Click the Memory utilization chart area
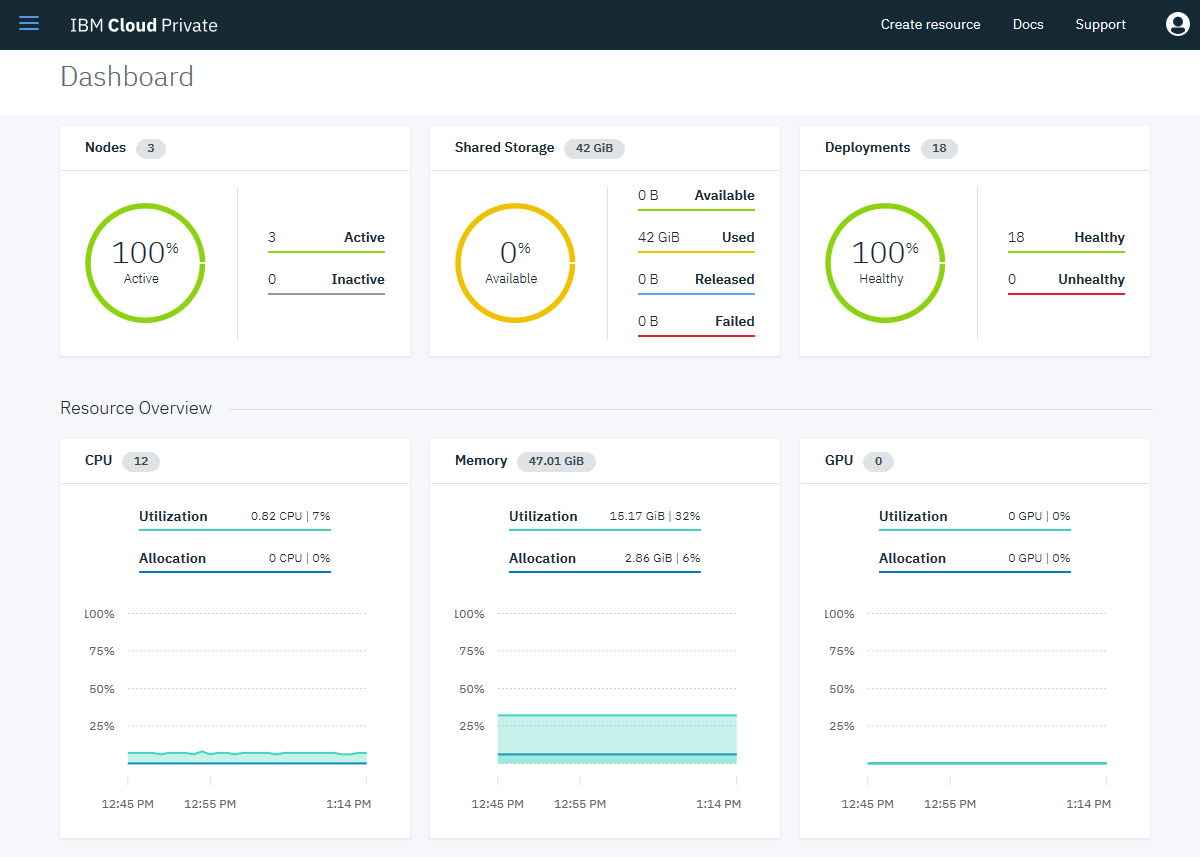This screenshot has width=1200, height=857. (x=617, y=735)
